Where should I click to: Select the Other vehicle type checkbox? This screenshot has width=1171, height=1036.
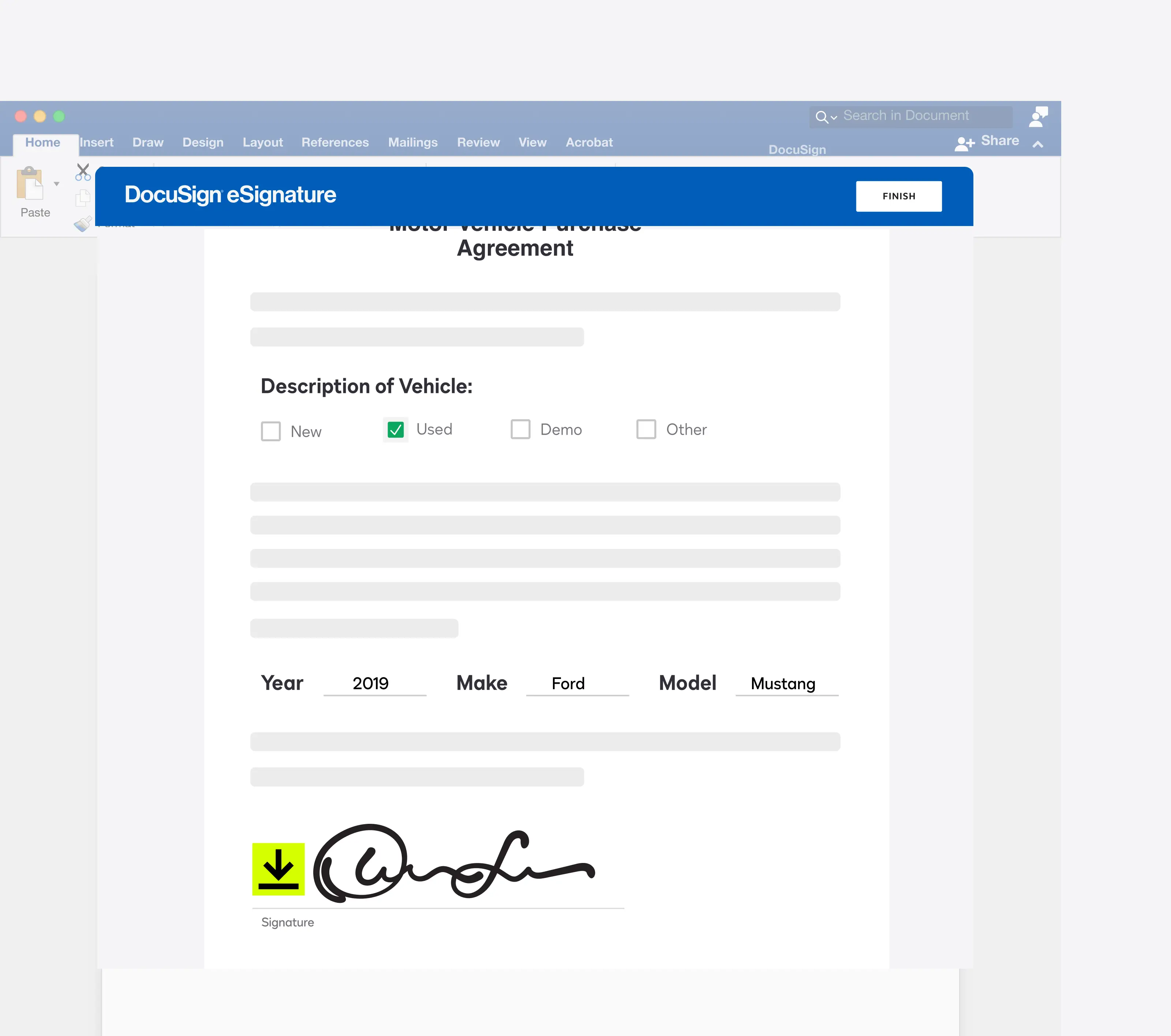(647, 429)
